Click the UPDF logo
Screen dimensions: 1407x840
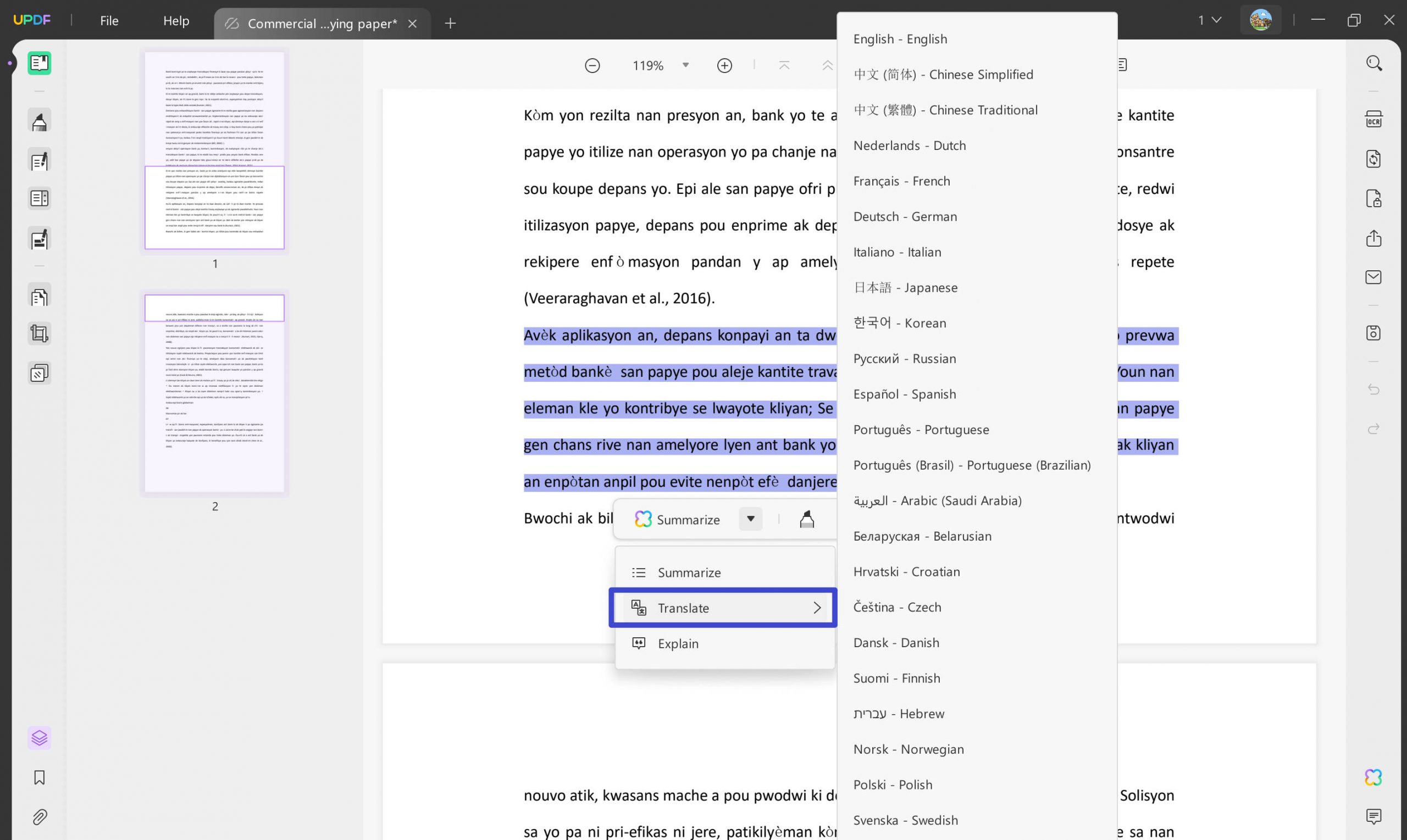pos(32,20)
